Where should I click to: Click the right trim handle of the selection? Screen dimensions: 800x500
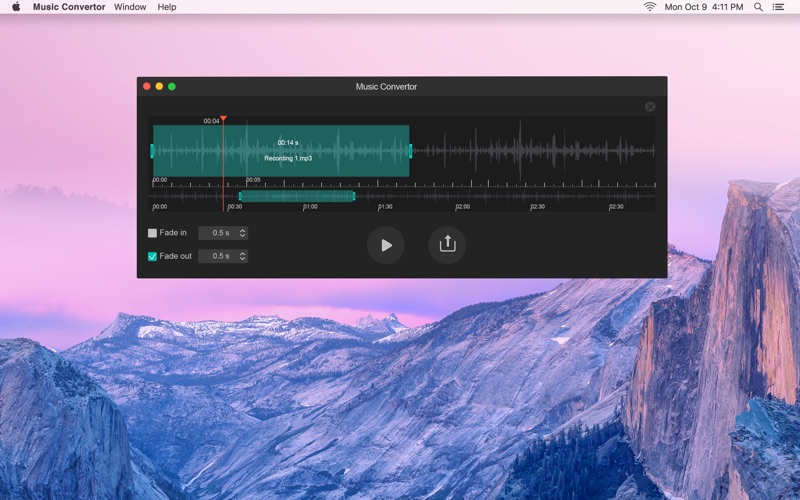point(411,151)
